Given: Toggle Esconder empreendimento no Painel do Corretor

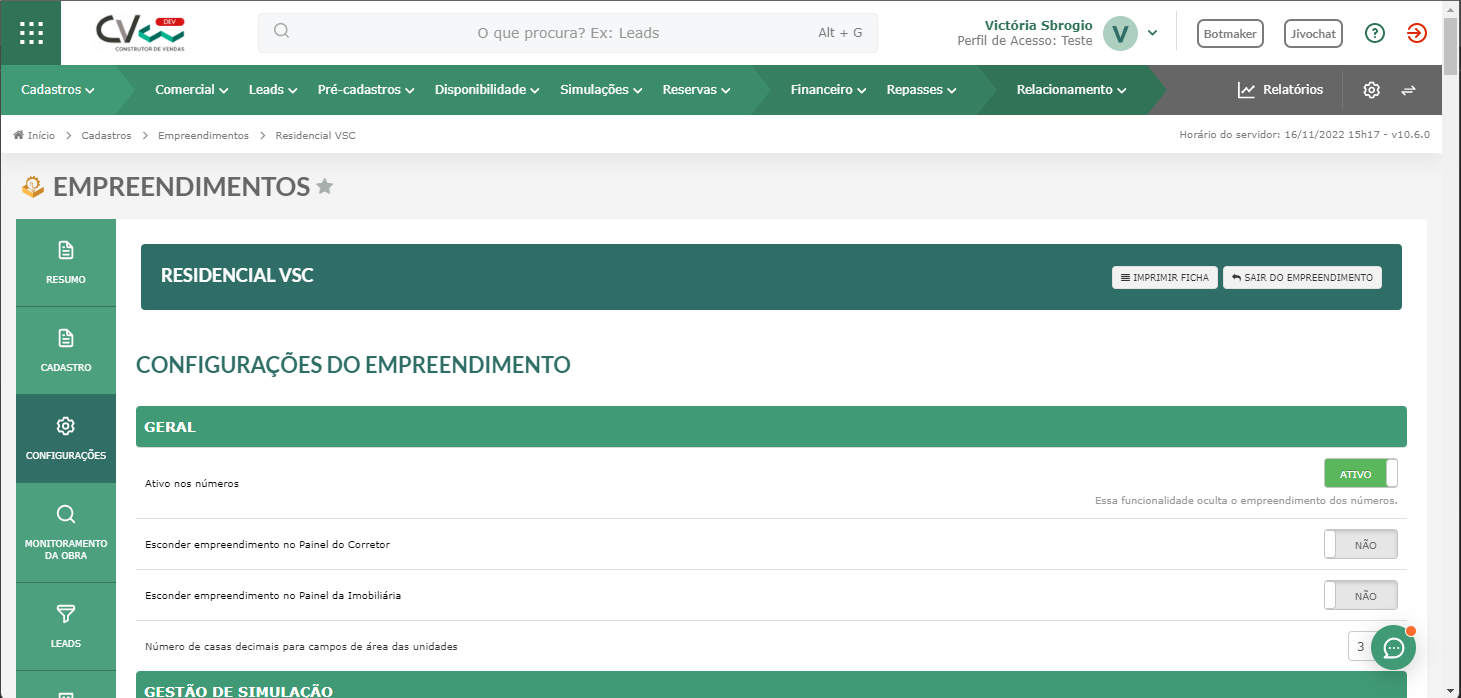Looking at the screenshot, I should (x=1360, y=544).
